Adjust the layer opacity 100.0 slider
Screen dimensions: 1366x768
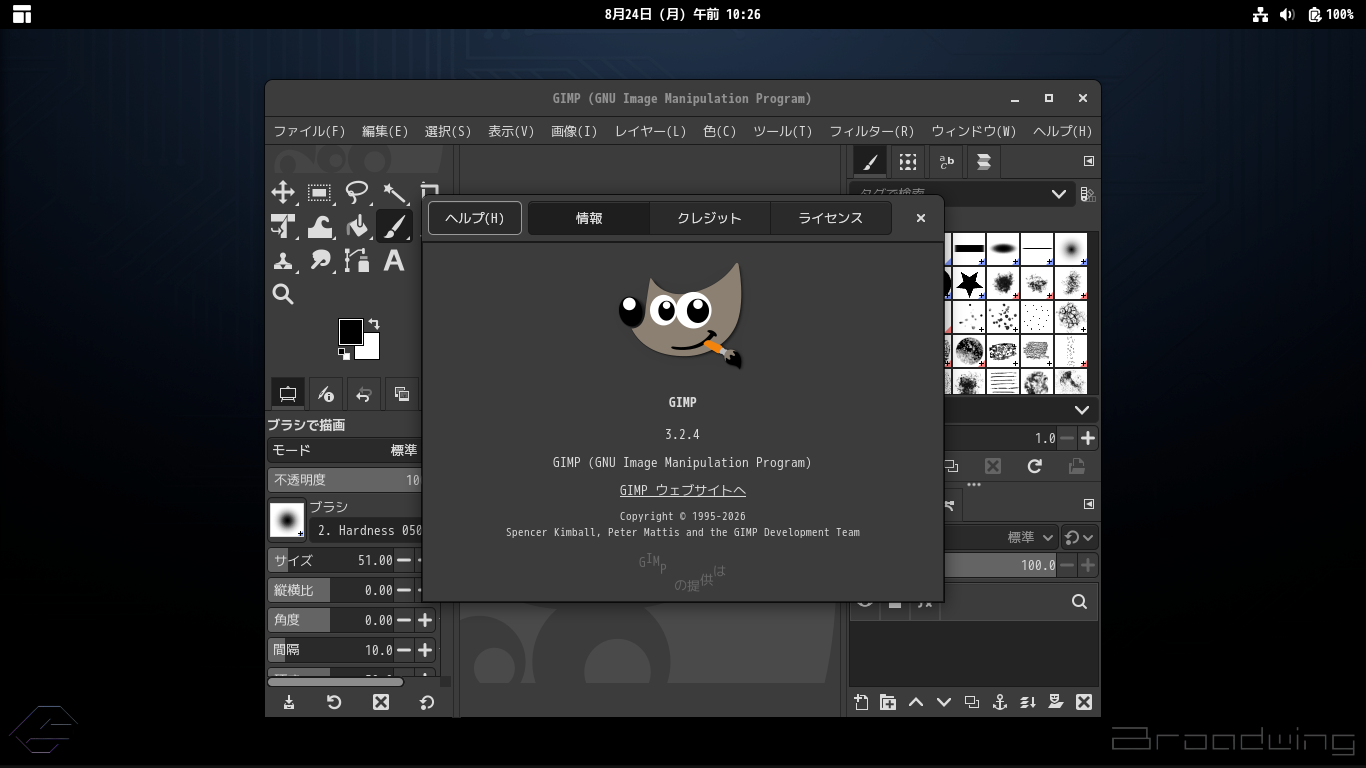click(x=1001, y=565)
